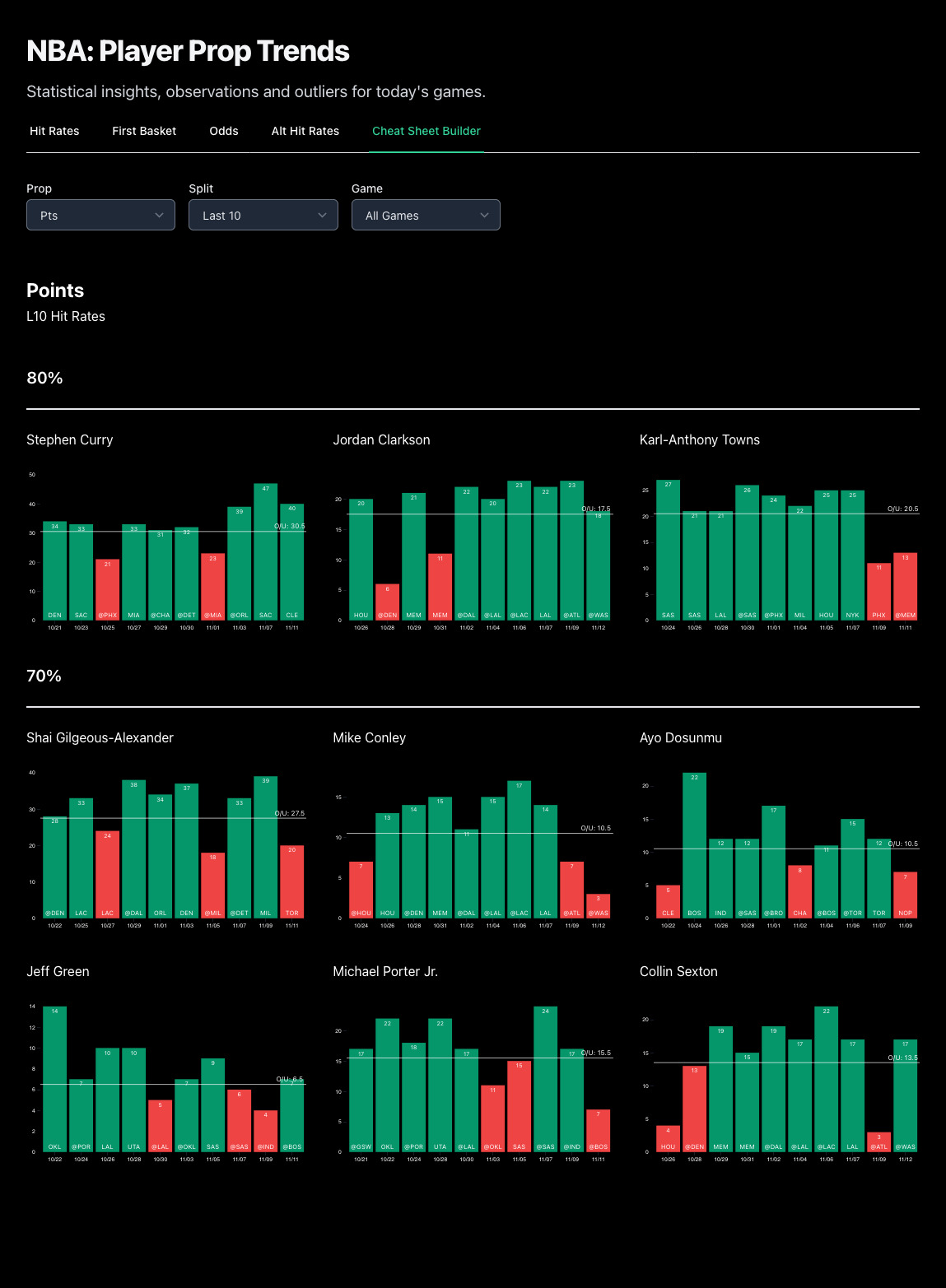Select Clarkson's red 11-point bar vs MEM
The image size is (946, 1288).
440,587
